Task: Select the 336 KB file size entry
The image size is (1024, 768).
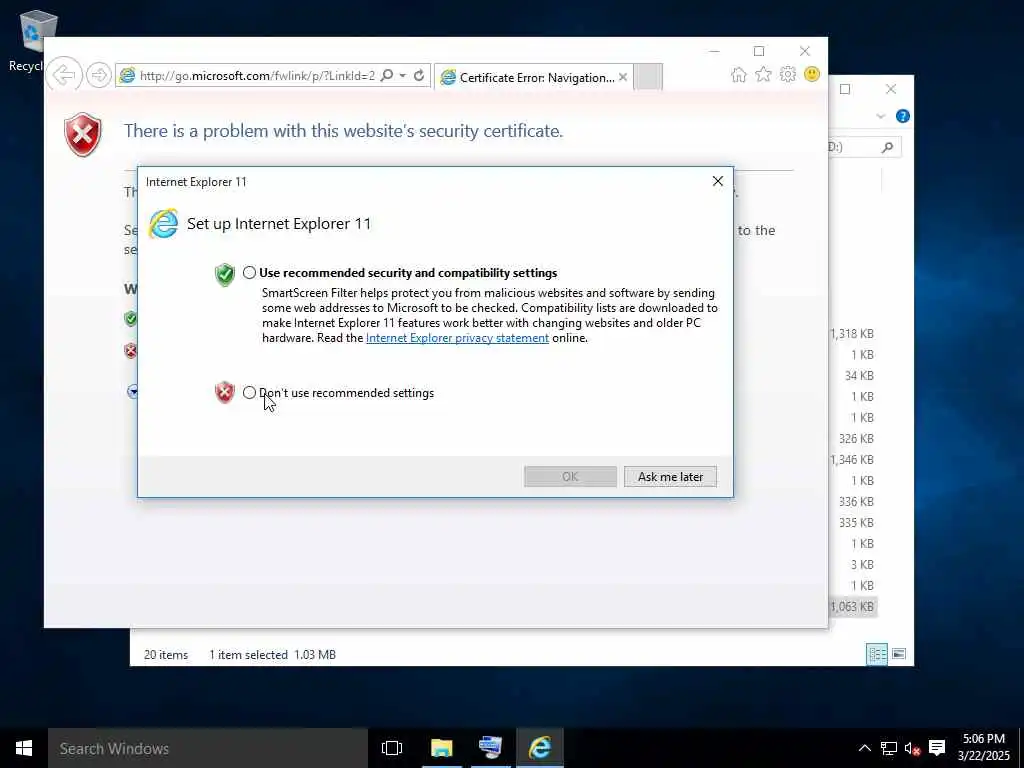Action: (856, 502)
